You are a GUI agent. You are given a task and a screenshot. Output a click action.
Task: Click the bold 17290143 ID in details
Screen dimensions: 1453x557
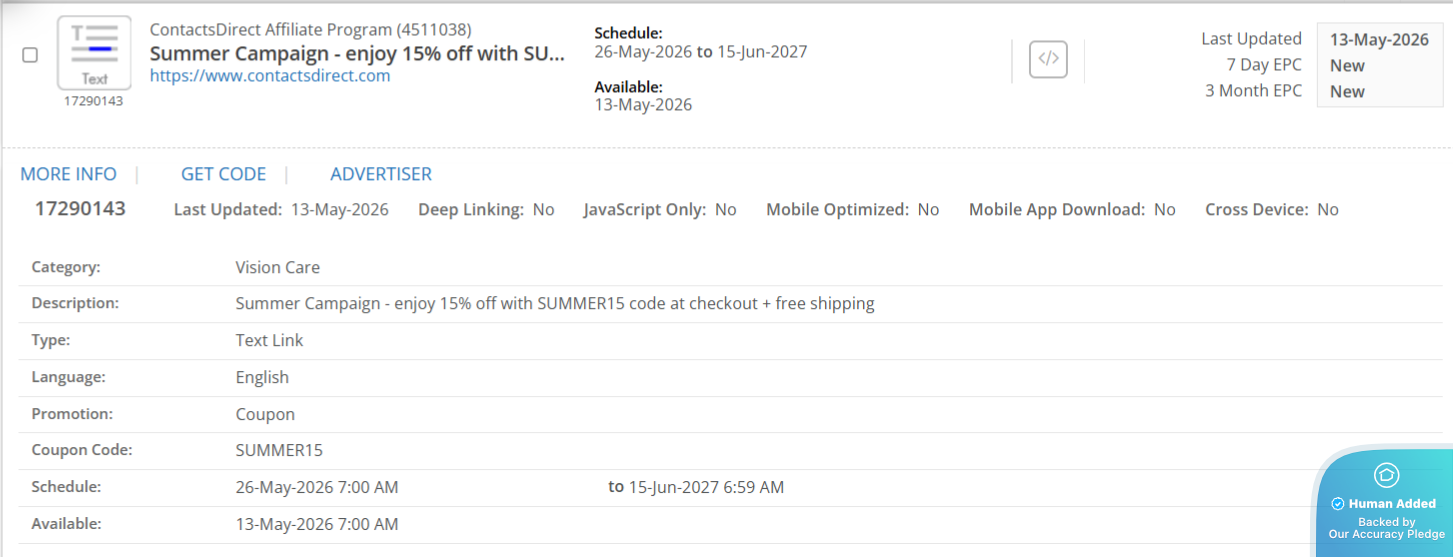tap(80, 209)
